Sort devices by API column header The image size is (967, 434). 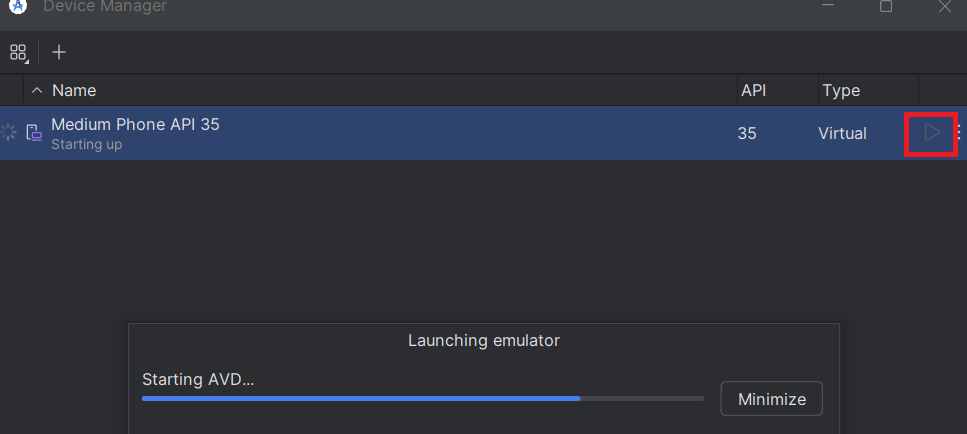pyautogui.click(x=754, y=91)
